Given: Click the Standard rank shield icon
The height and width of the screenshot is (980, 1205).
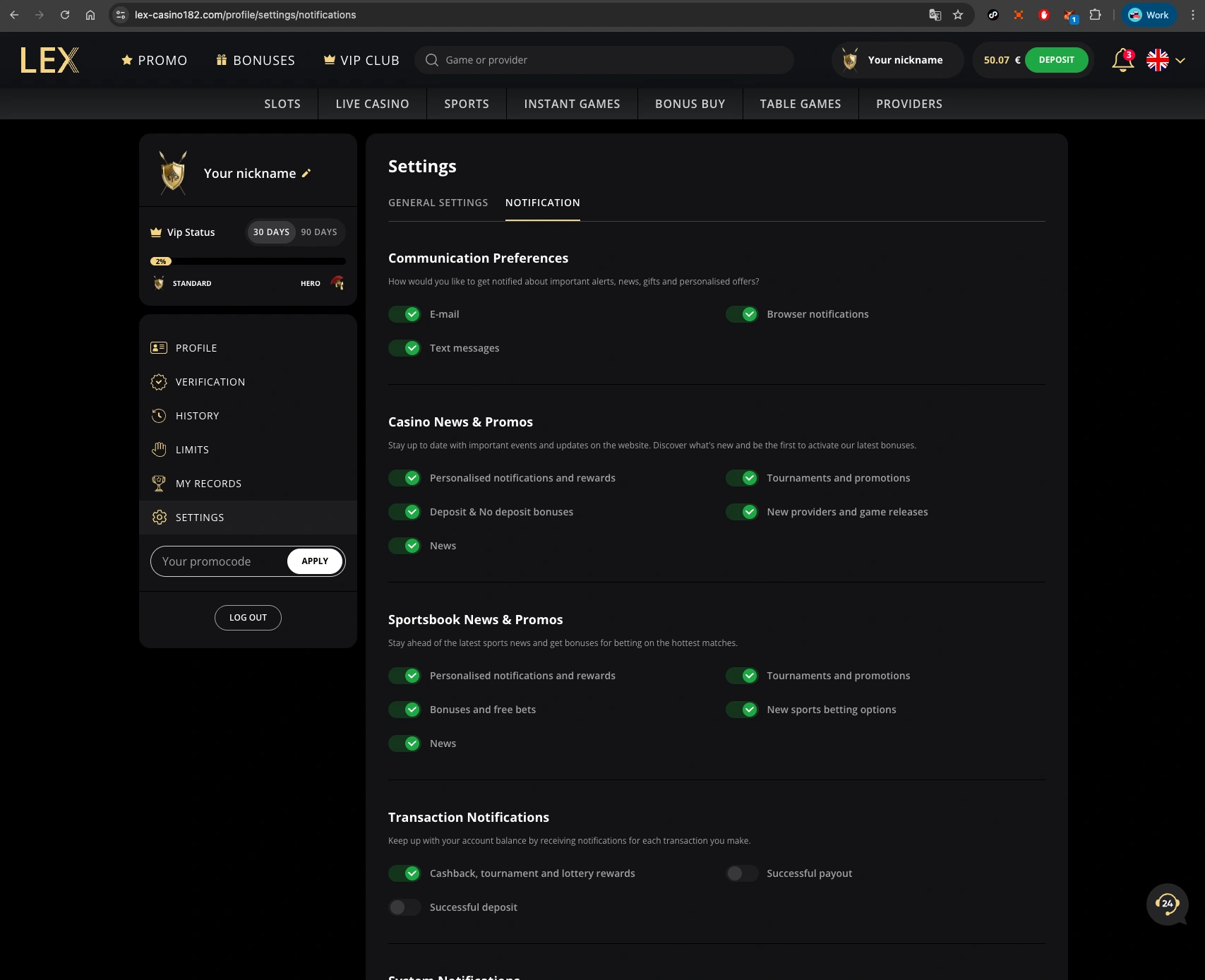Looking at the screenshot, I should (x=159, y=283).
